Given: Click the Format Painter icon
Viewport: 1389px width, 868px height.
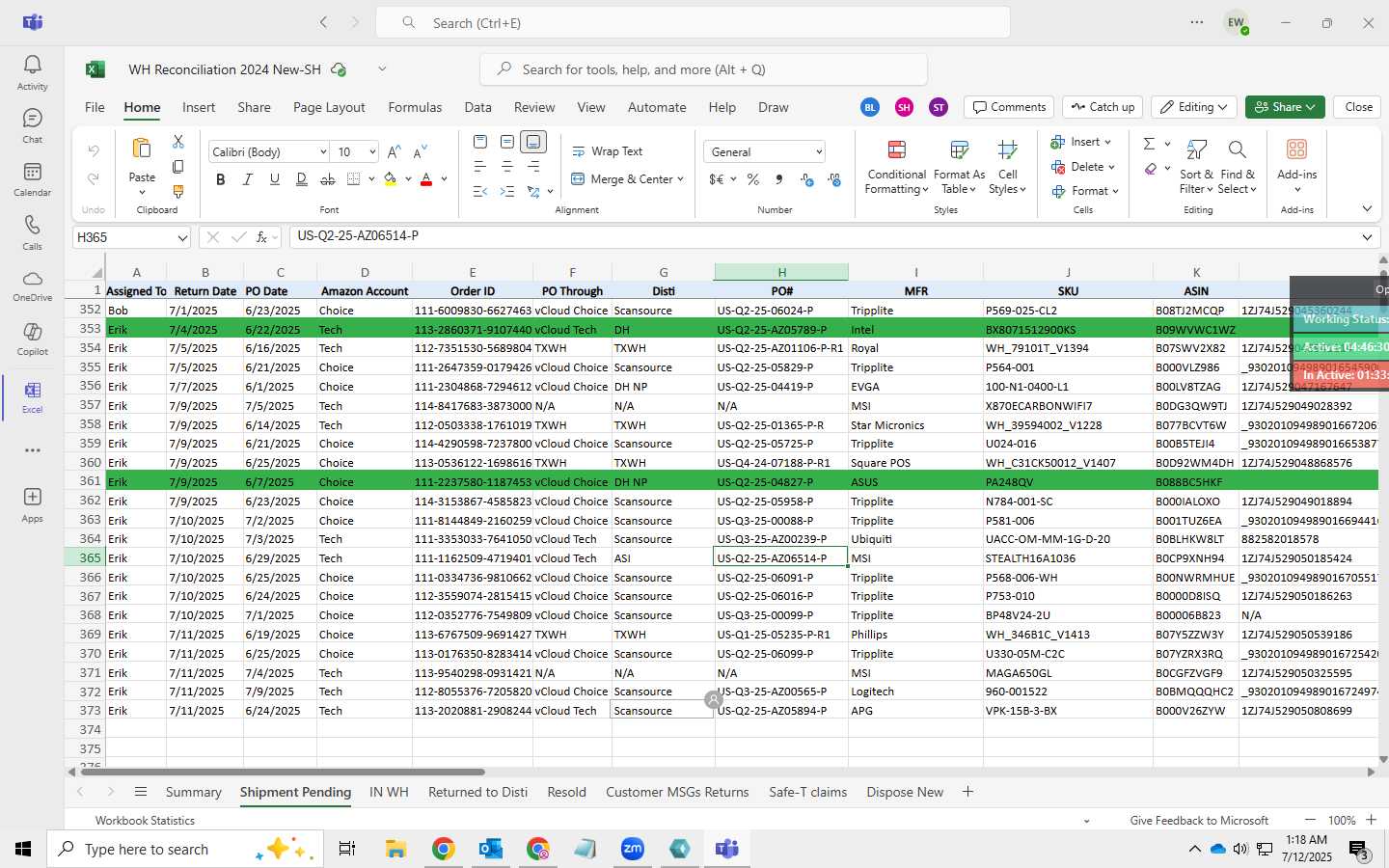Looking at the screenshot, I should click(x=177, y=192).
